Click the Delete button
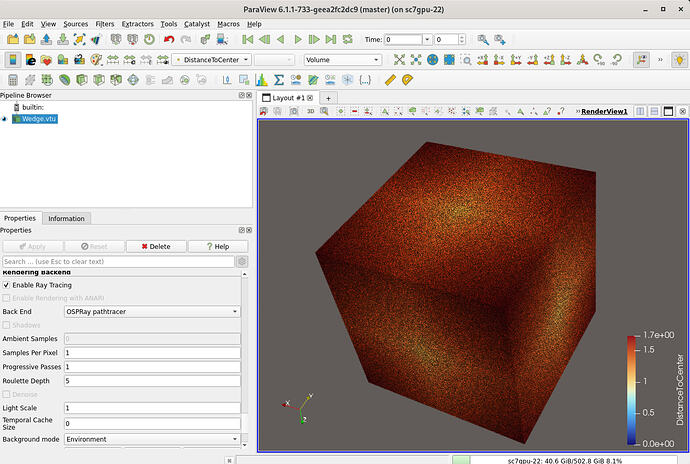Screen dimensions: 690x464 [x=156, y=247]
